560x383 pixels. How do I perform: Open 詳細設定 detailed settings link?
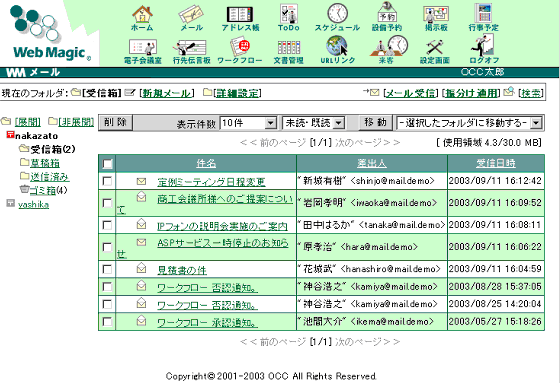tap(237, 93)
